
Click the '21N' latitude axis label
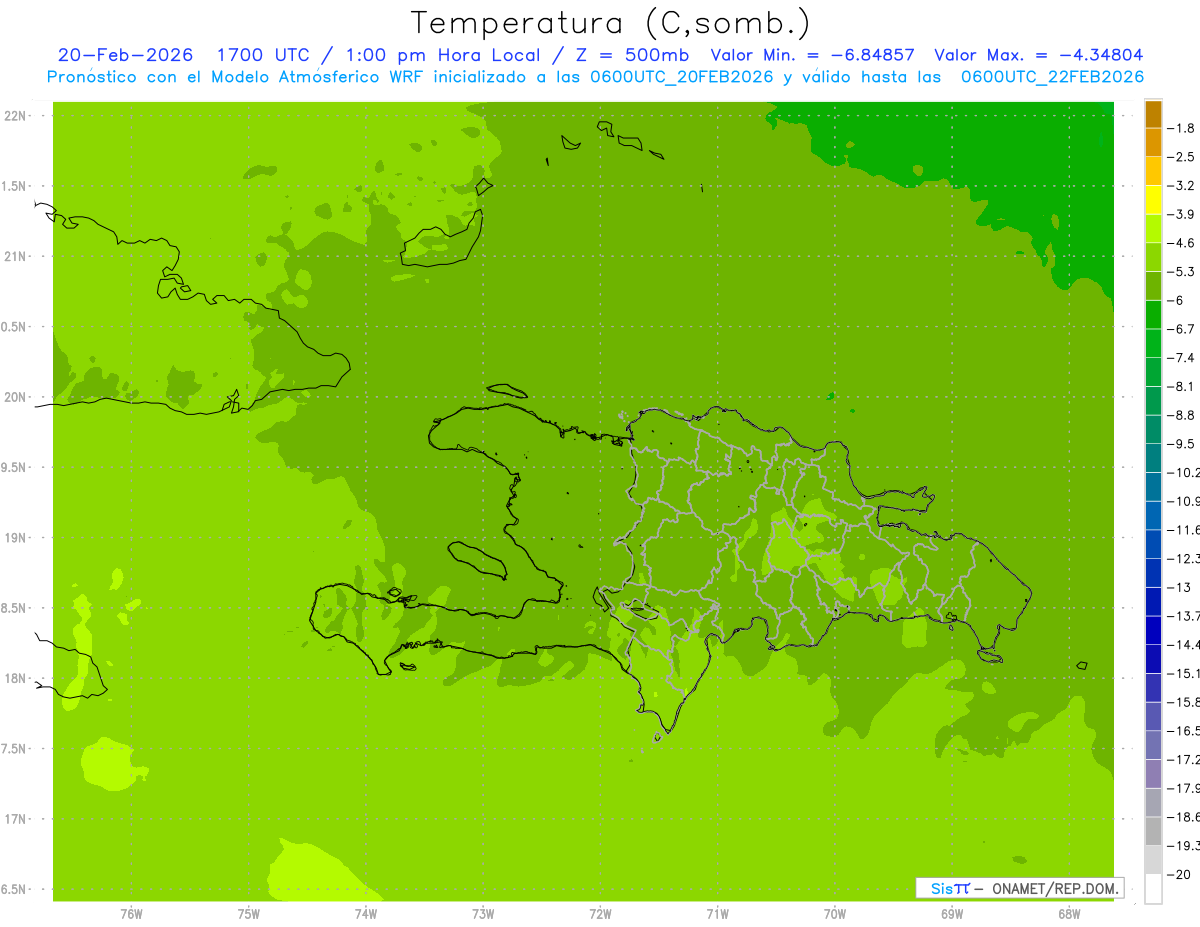[x=16, y=256]
